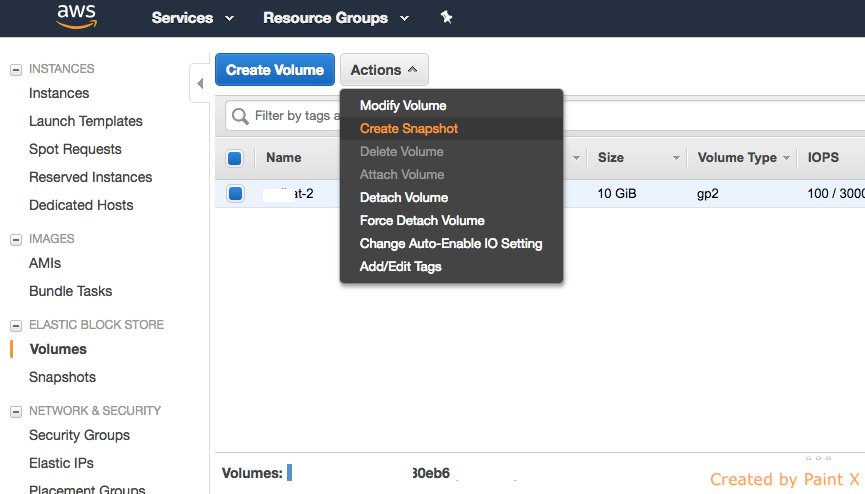
Task: Open the Resource Groups dropdown
Action: click(x=335, y=18)
